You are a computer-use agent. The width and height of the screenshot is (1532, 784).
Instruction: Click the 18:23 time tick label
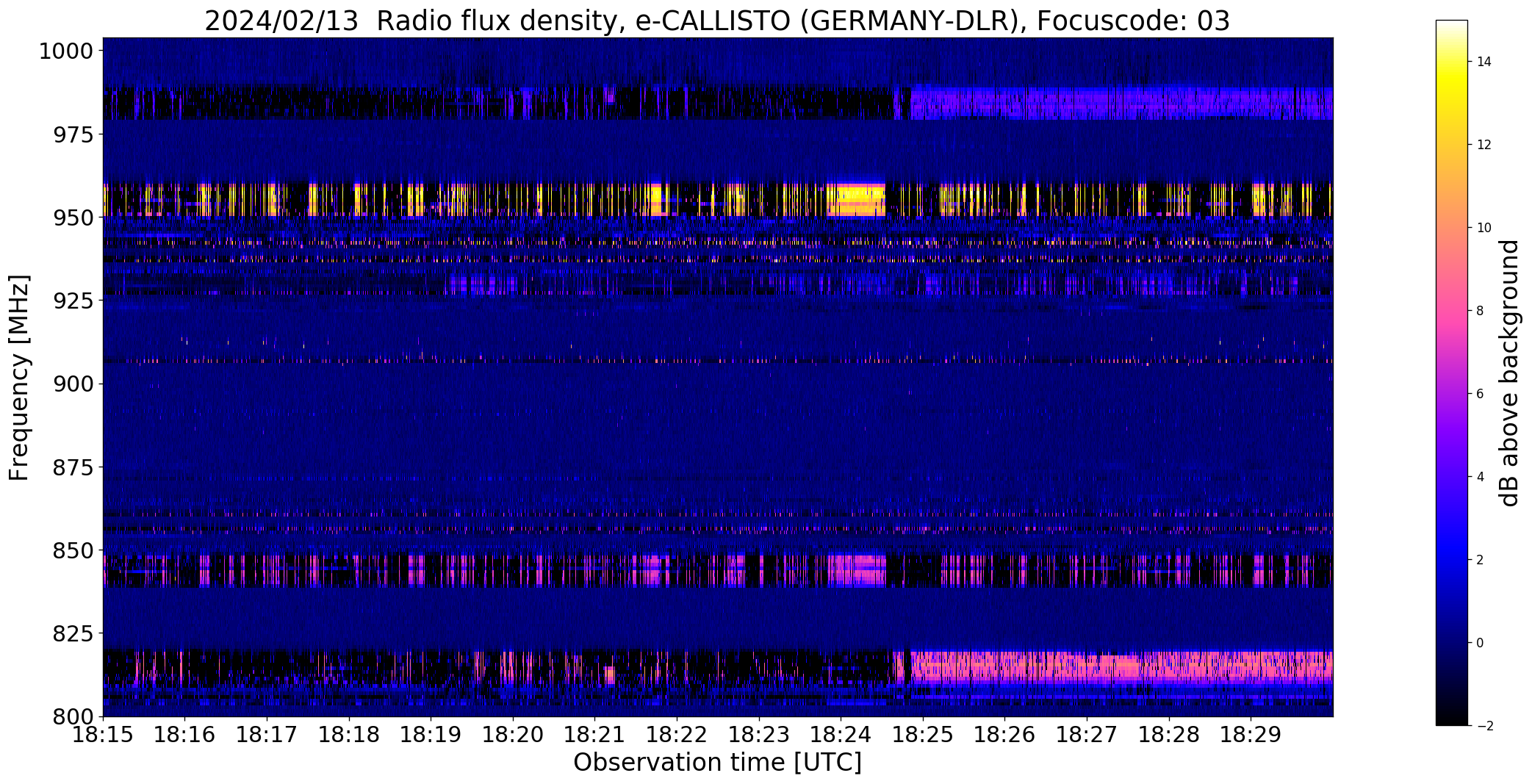[x=759, y=735]
